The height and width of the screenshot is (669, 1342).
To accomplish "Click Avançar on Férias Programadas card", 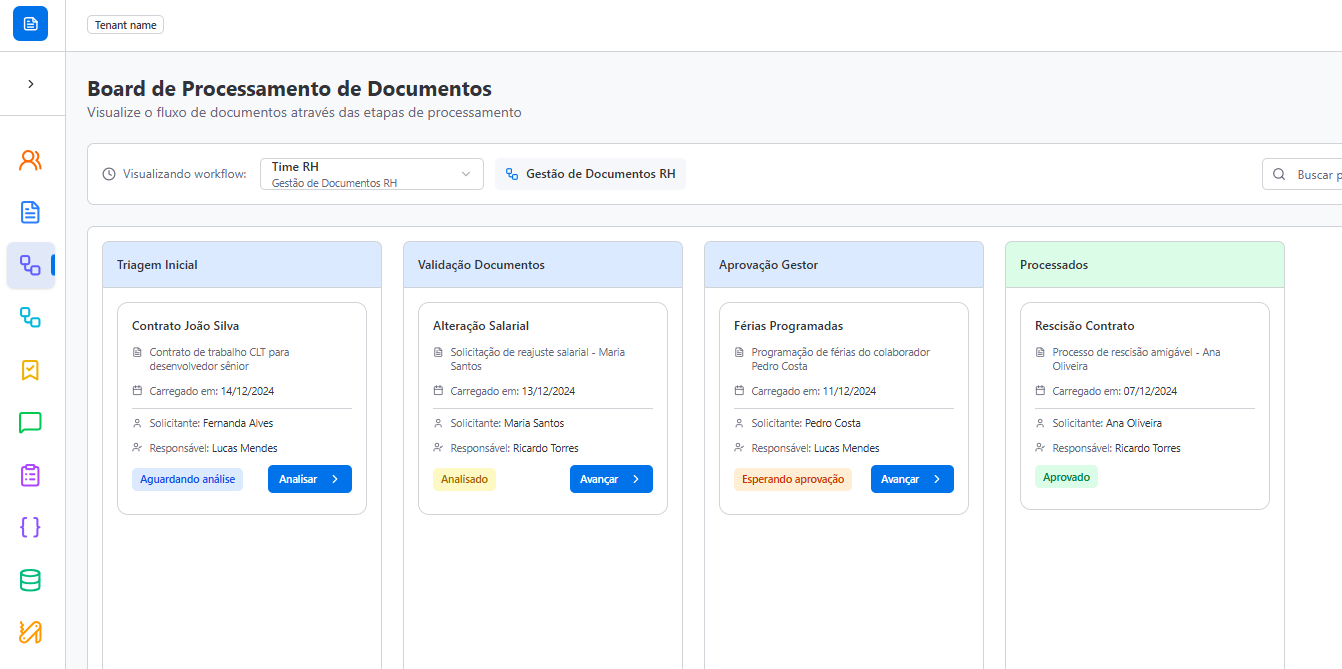I will (911, 479).
